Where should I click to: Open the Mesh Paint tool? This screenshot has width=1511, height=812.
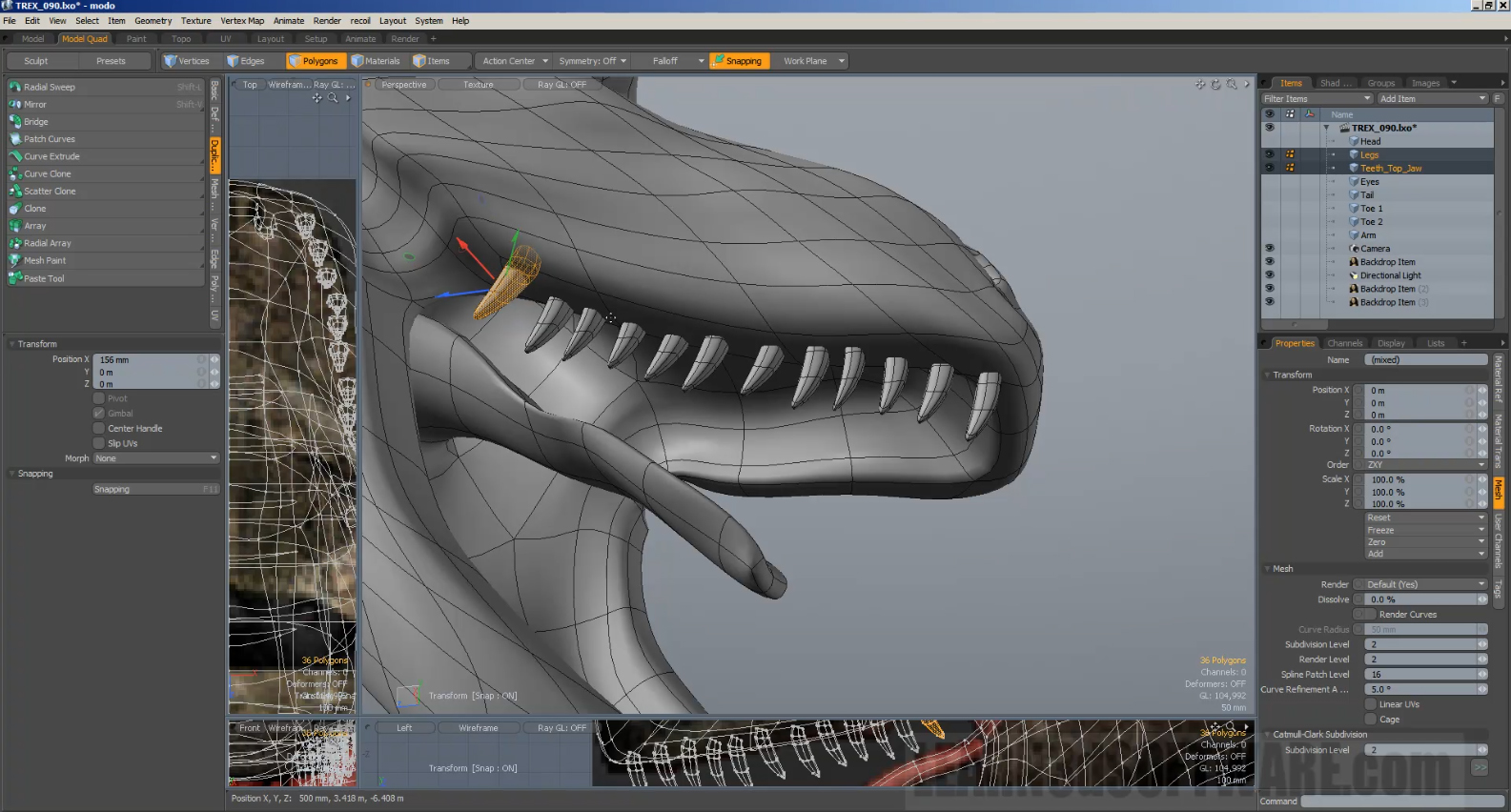(x=45, y=261)
